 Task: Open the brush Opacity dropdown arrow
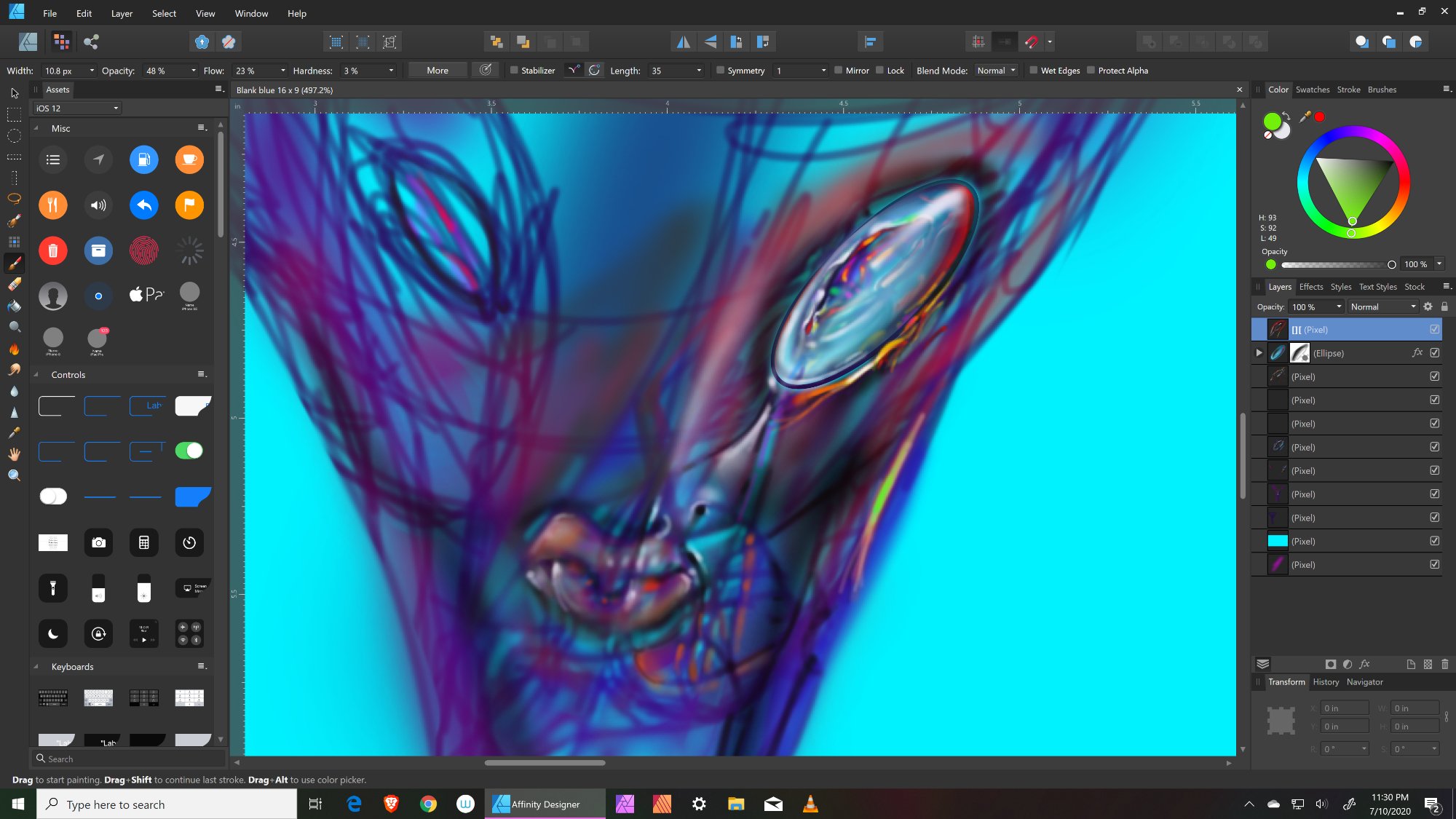(x=194, y=71)
